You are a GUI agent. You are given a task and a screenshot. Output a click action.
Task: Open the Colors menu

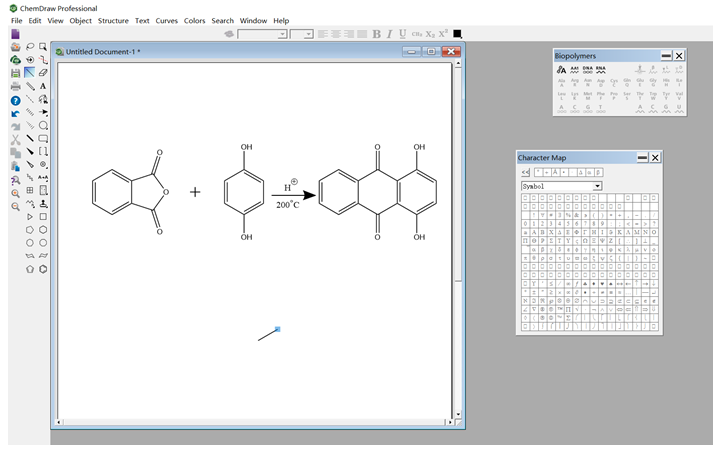(x=195, y=21)
